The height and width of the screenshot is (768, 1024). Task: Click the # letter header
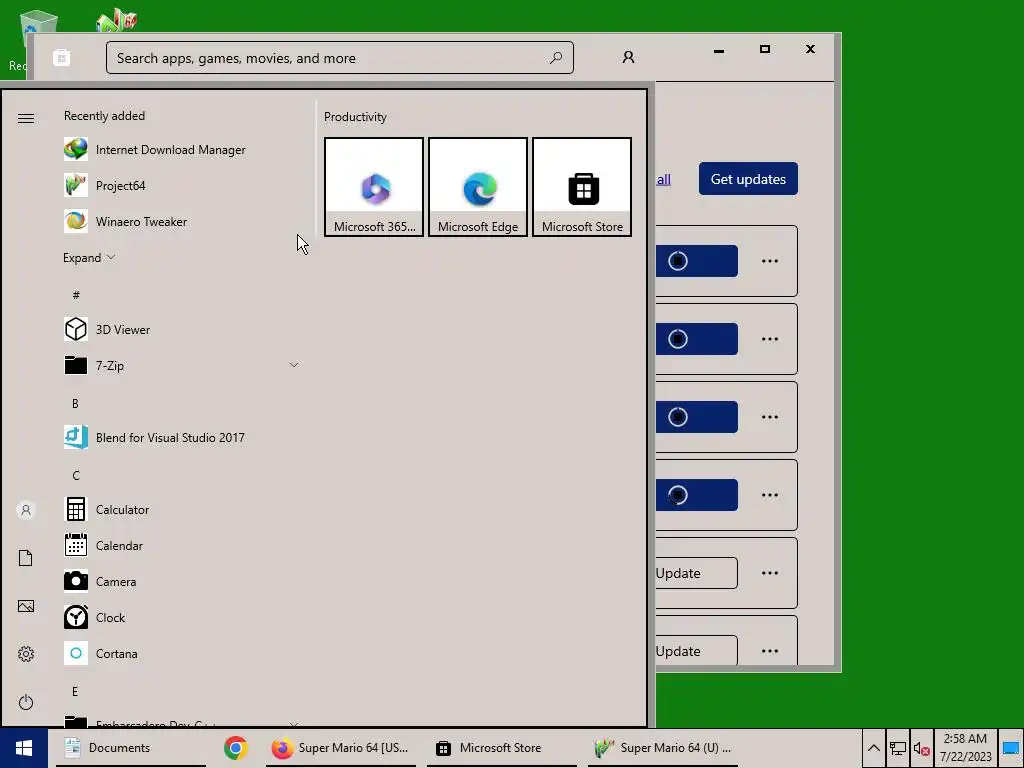coord(76,295)
